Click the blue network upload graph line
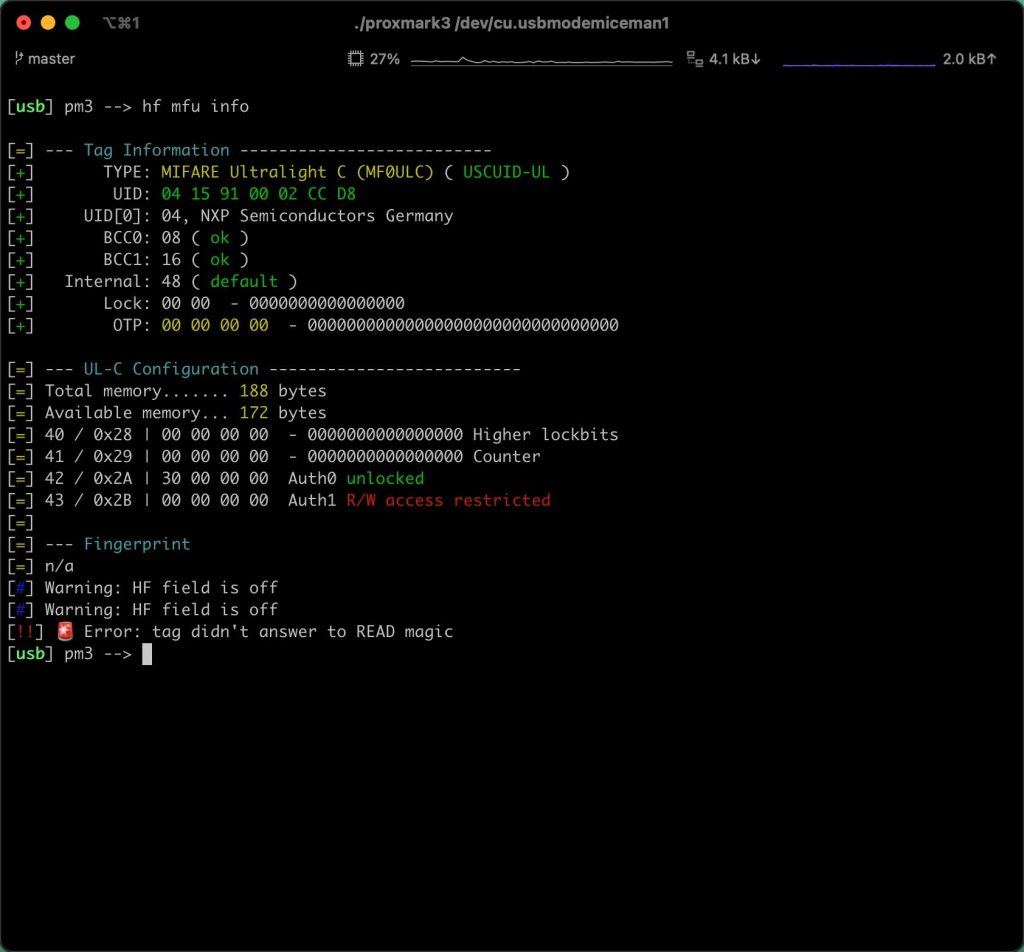 [x=859, y=64]
